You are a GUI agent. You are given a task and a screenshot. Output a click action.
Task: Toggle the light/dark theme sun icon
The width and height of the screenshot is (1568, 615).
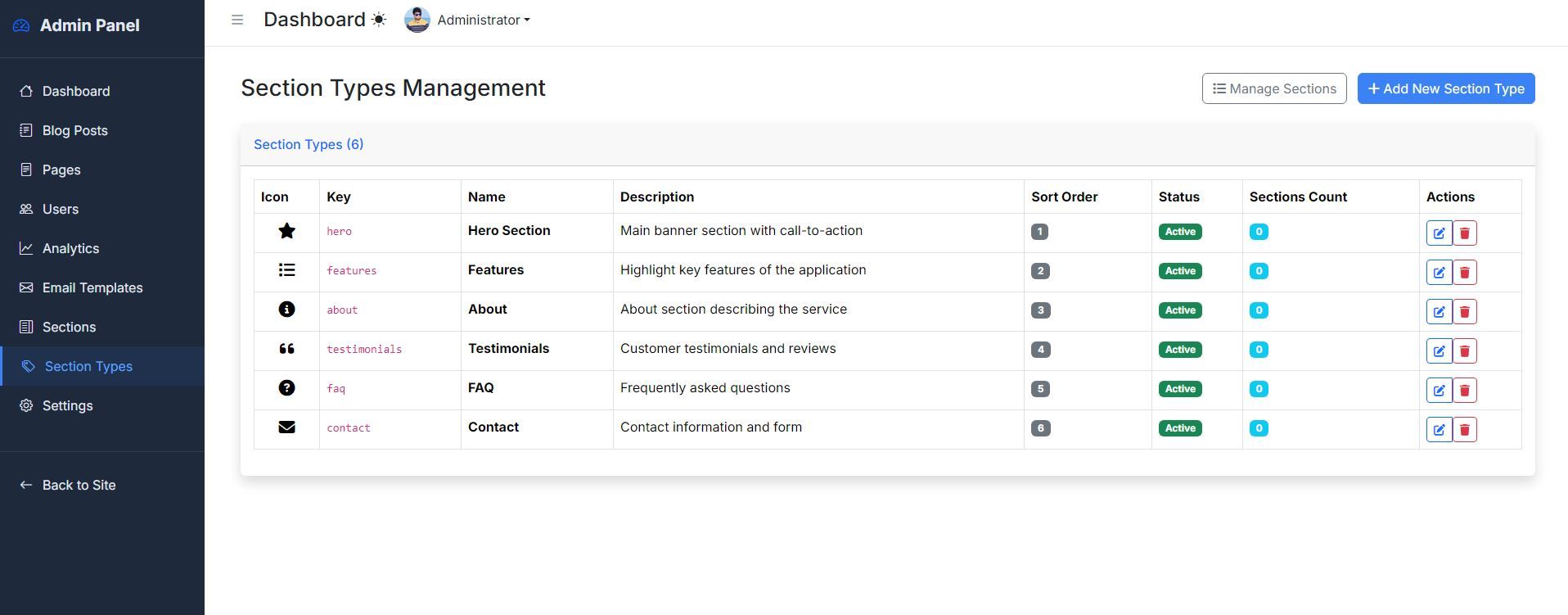pos(379,20)
